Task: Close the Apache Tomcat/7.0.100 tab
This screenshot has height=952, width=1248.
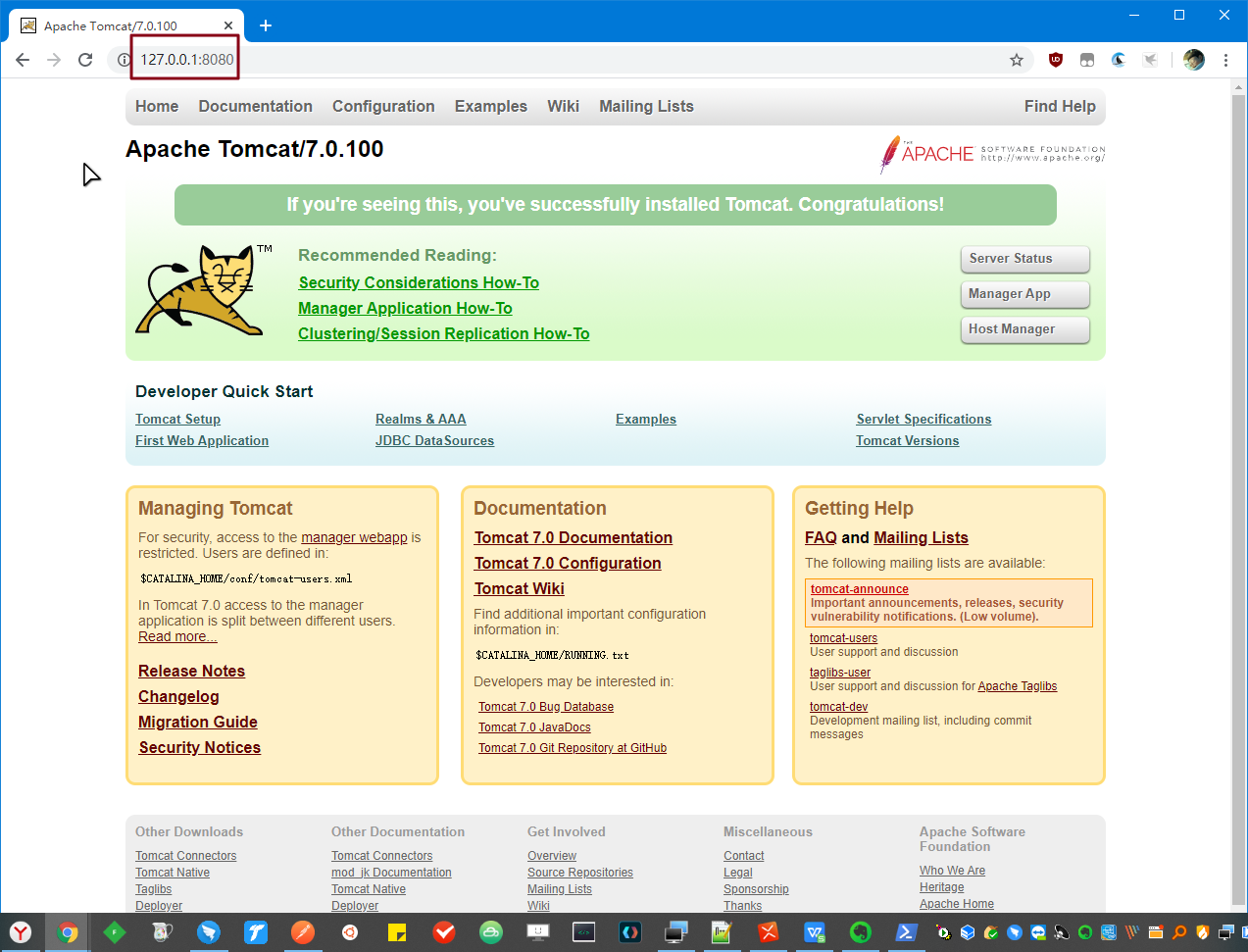Action: click(228, 25)
